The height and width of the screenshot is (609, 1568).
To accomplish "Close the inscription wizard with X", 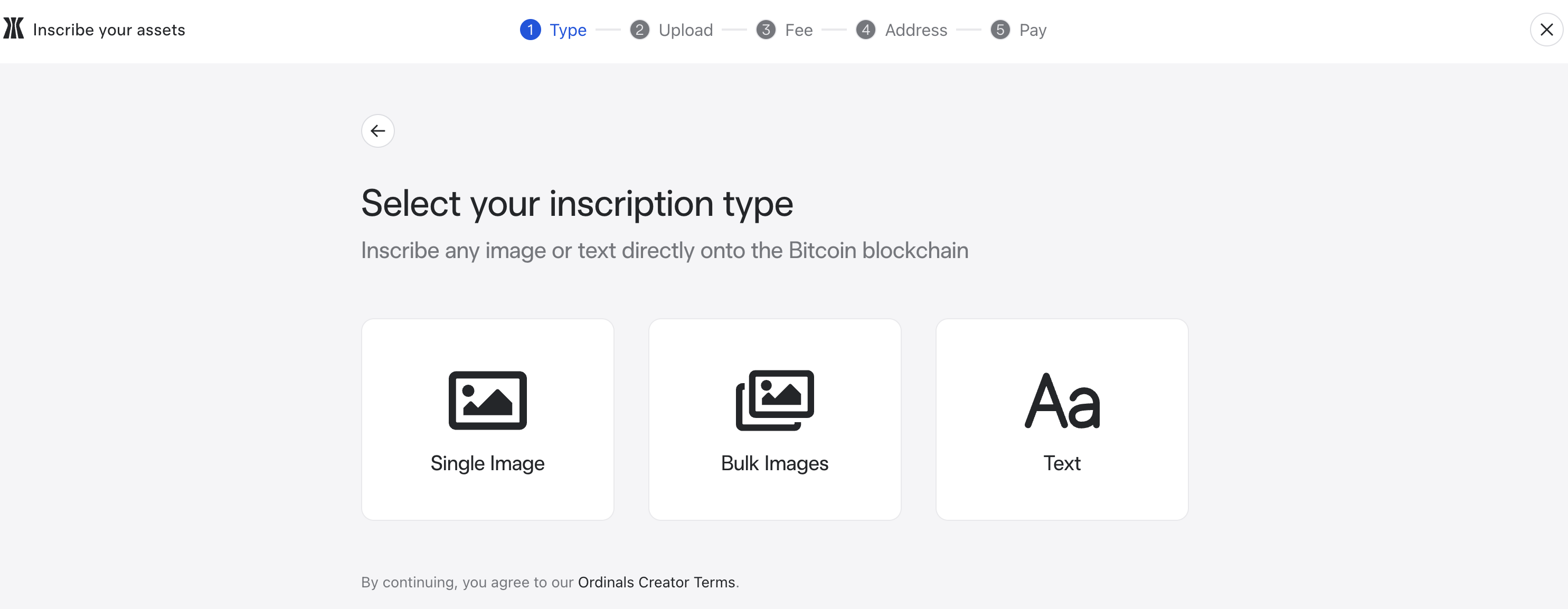I will [1546, 29].
